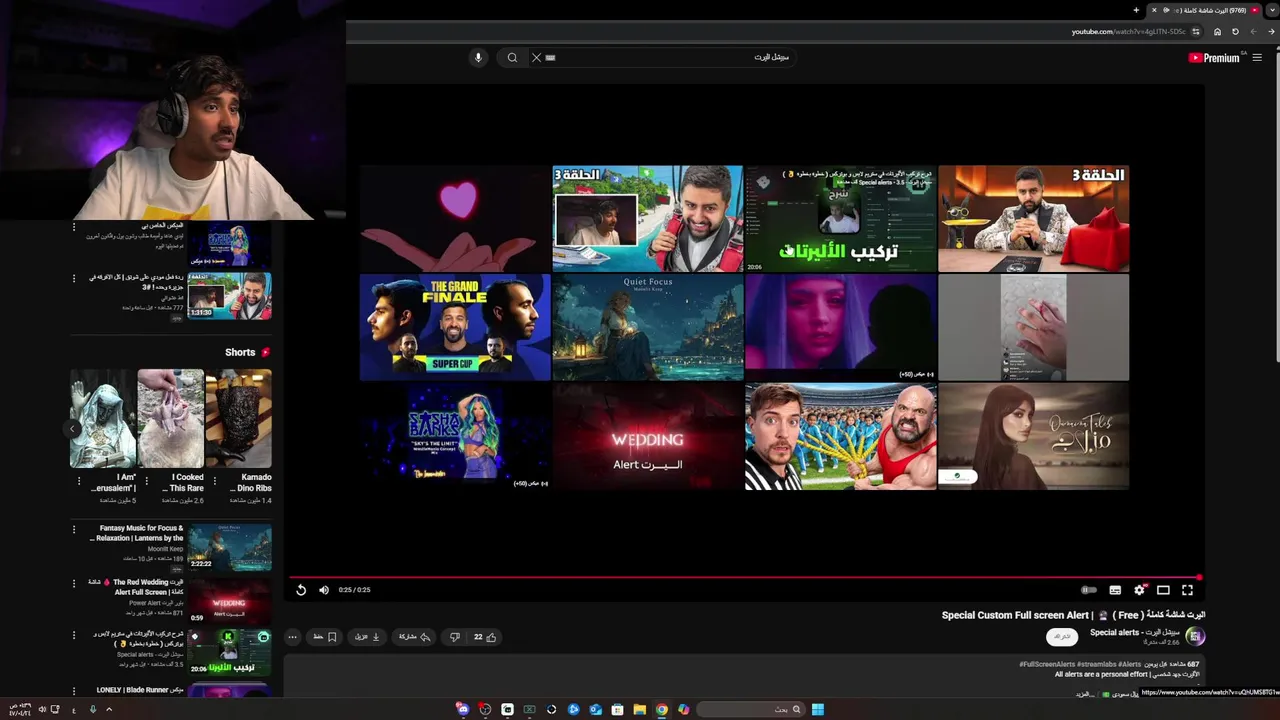Open the woman portrait endscreen video
The height and width of the screenshot is (720, 1280).
[x=1034, y=437]
